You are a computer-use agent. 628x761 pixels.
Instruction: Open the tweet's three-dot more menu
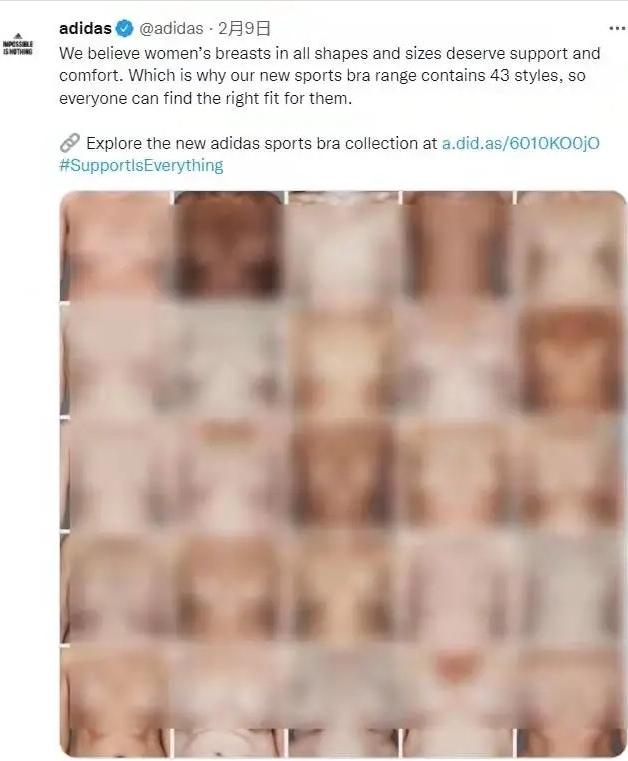[617, 29]
